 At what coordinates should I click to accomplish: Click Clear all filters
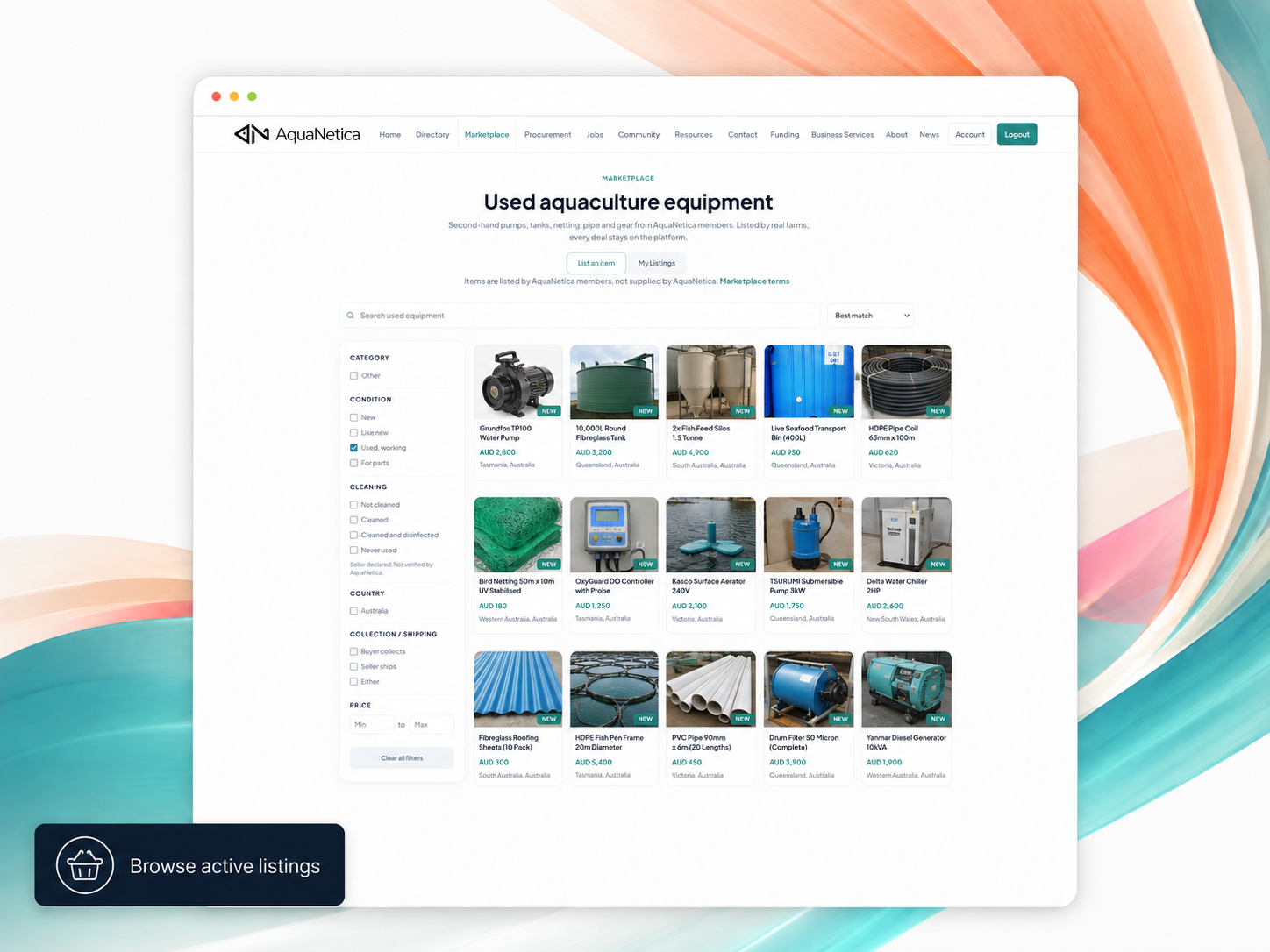click(402, 758)
